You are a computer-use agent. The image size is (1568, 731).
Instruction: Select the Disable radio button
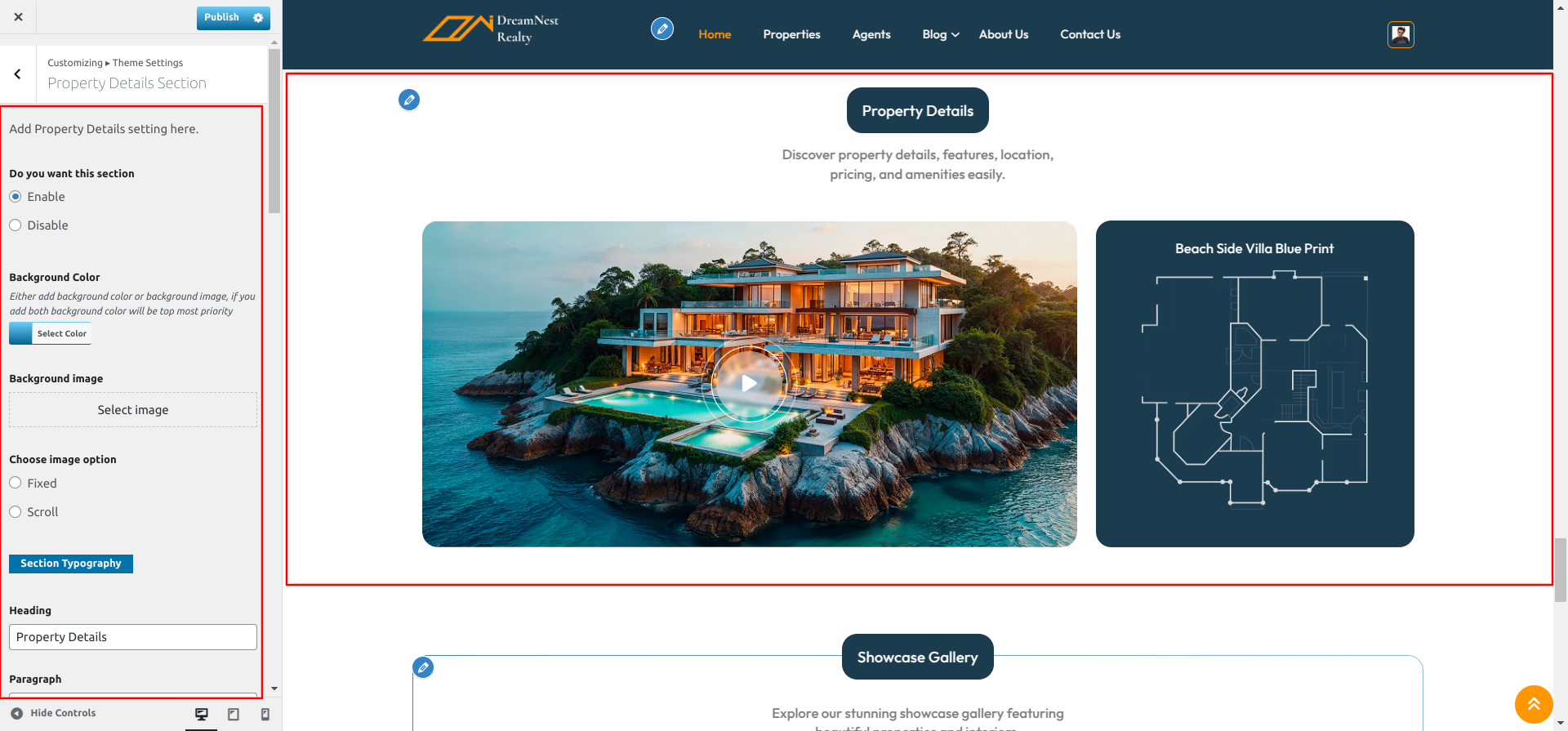16,225
